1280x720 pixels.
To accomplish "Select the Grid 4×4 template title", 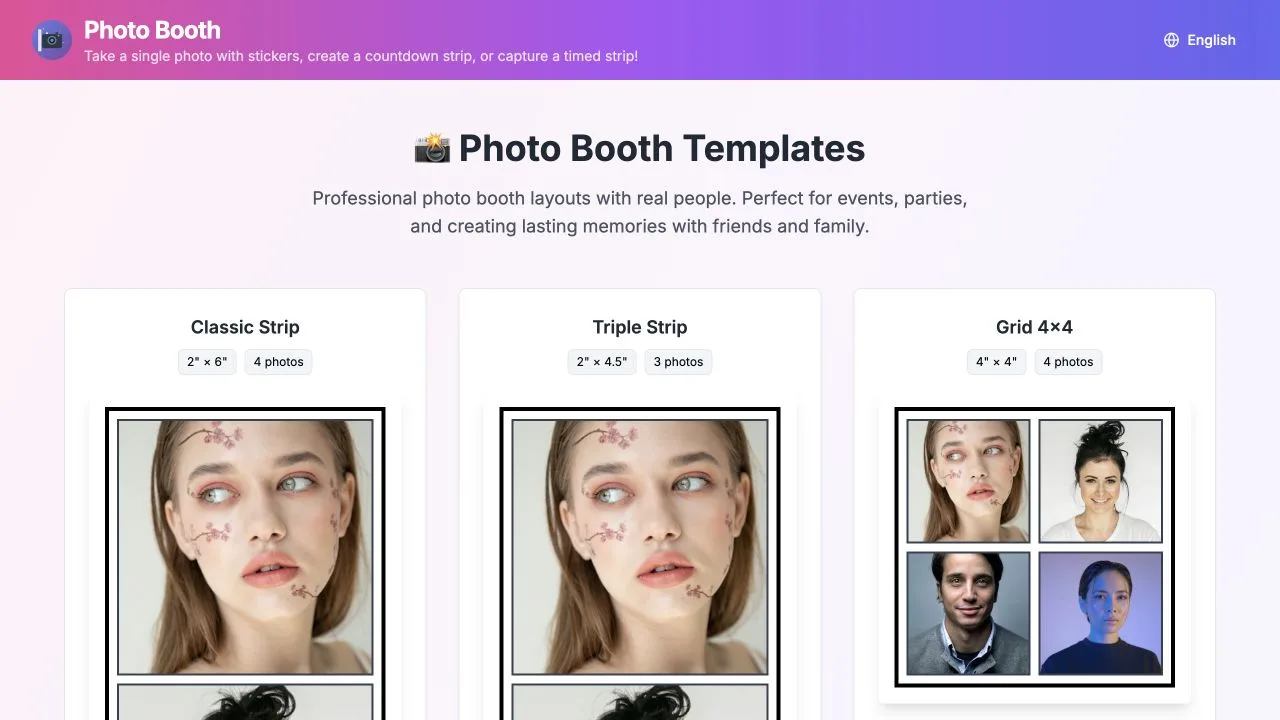I will (1034, 327).
